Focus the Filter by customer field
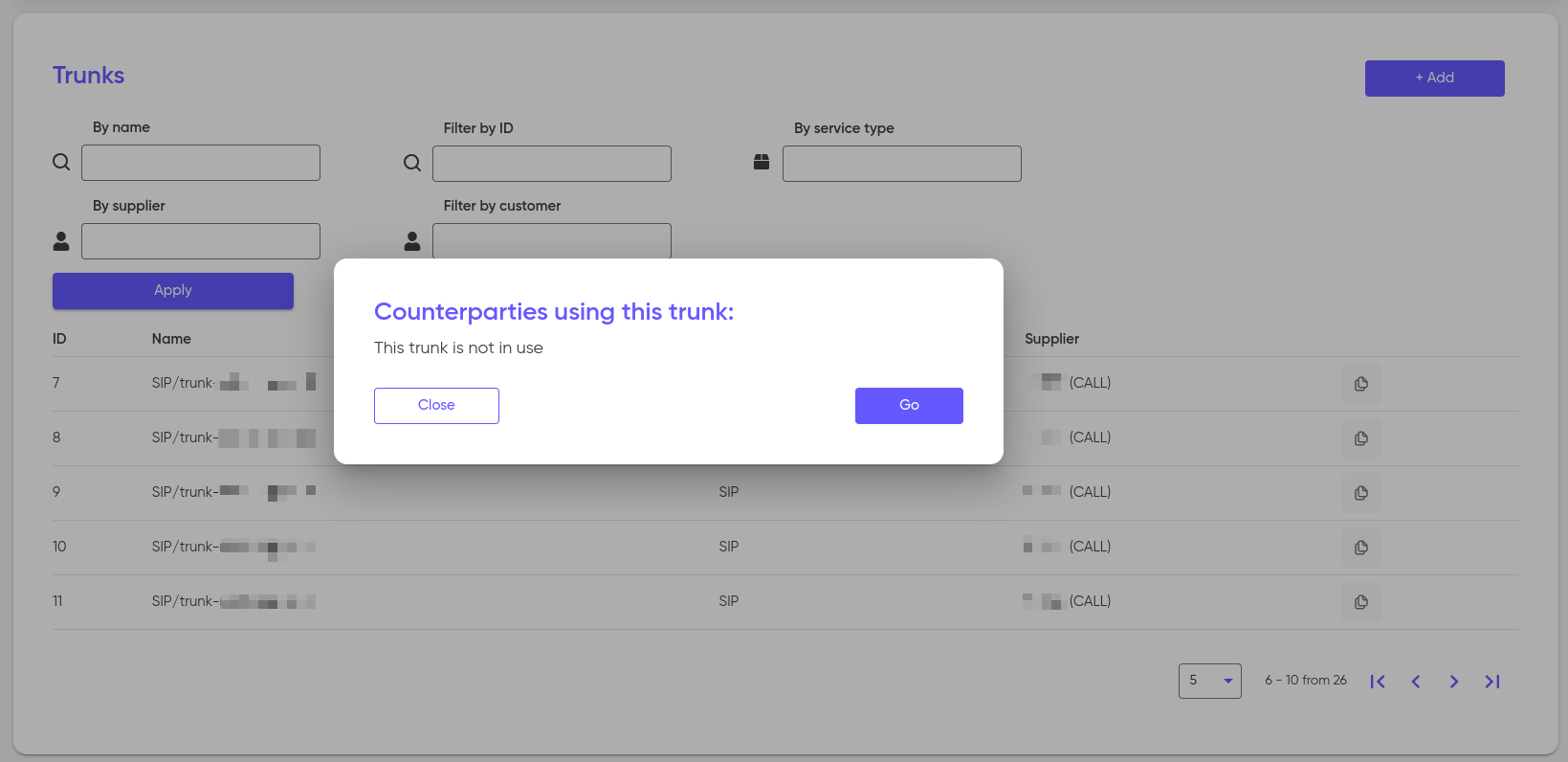The height and width of the screenshot is (762, 1568). 552,241
